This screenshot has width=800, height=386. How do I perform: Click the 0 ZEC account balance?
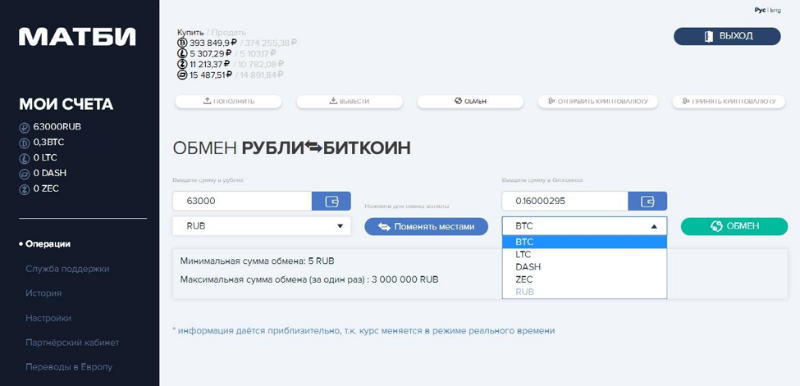[46, 189]
